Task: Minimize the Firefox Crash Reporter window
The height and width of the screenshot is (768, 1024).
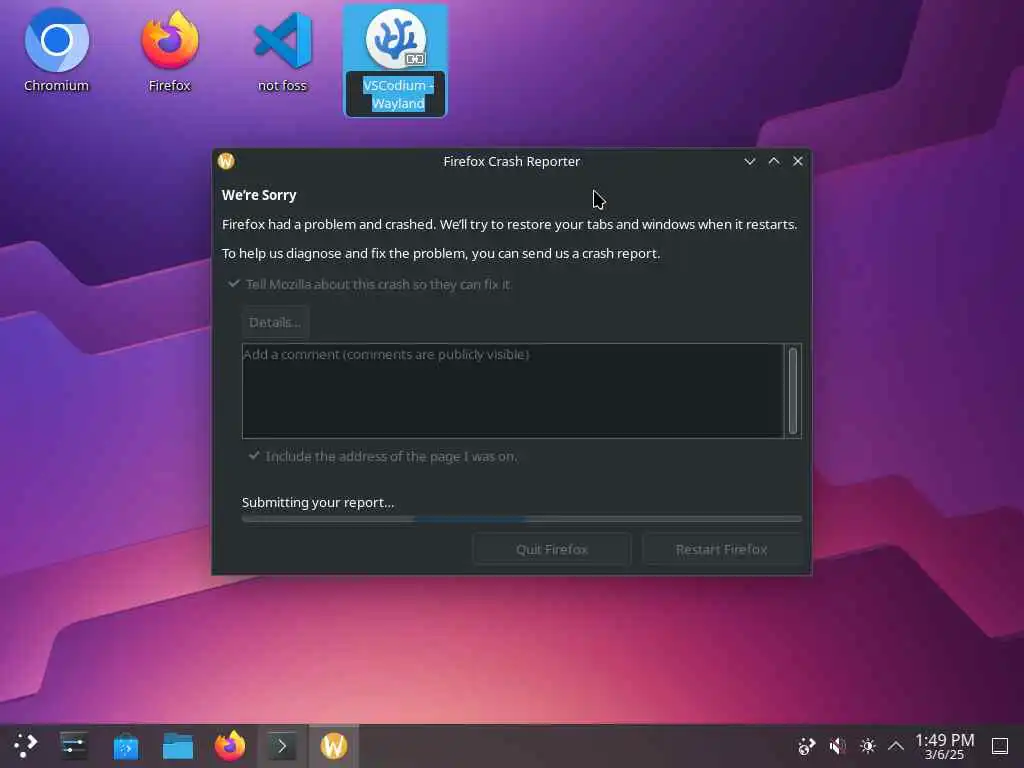Action: (750, 161)
